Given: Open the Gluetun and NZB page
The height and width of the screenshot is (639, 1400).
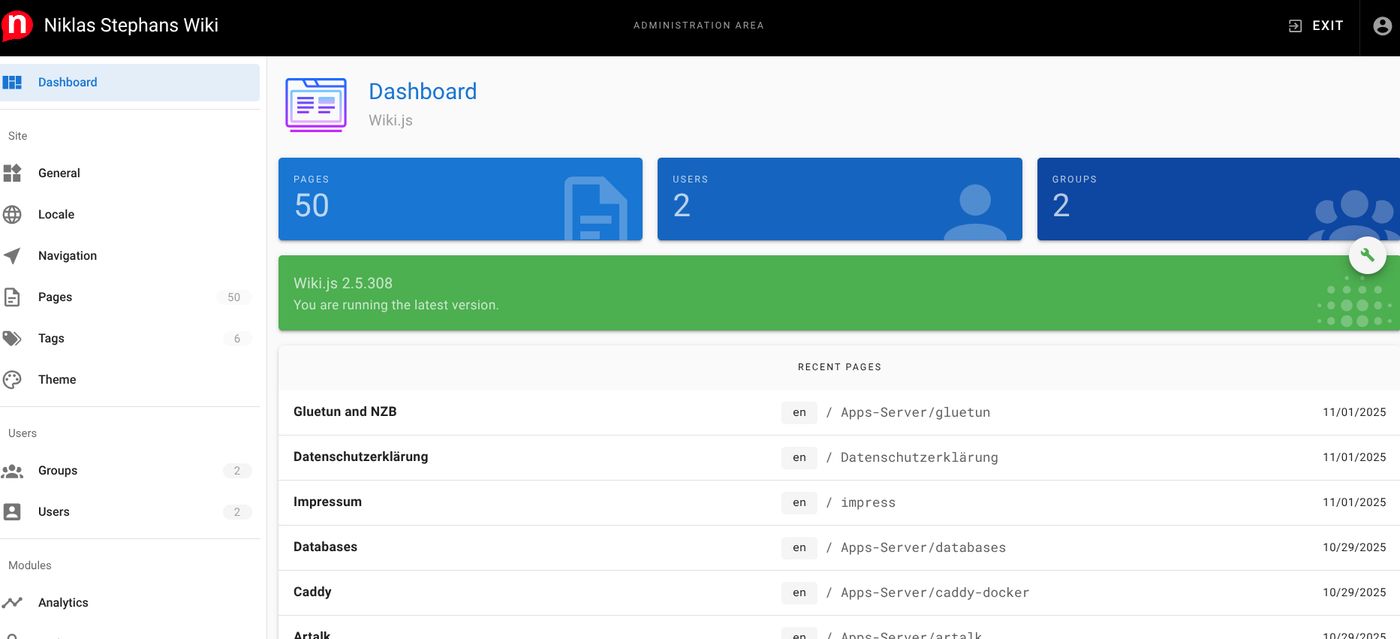Looking at the screenshot, I should tap(345, 412).
